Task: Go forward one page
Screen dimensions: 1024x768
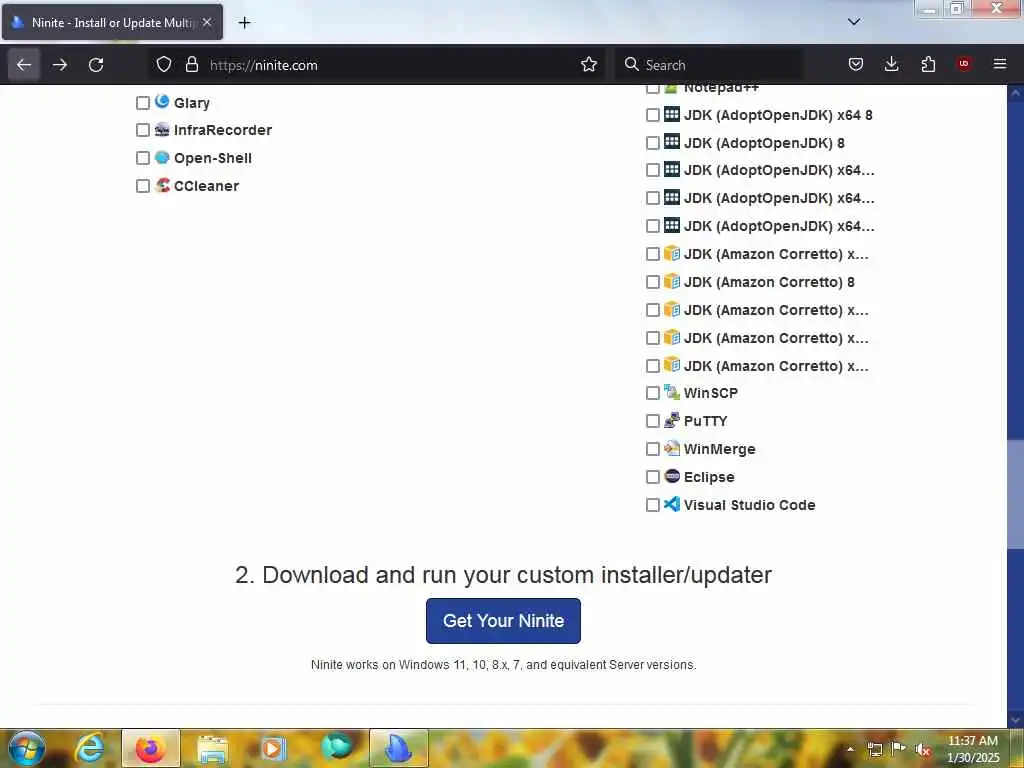Action: pos(60,65)
